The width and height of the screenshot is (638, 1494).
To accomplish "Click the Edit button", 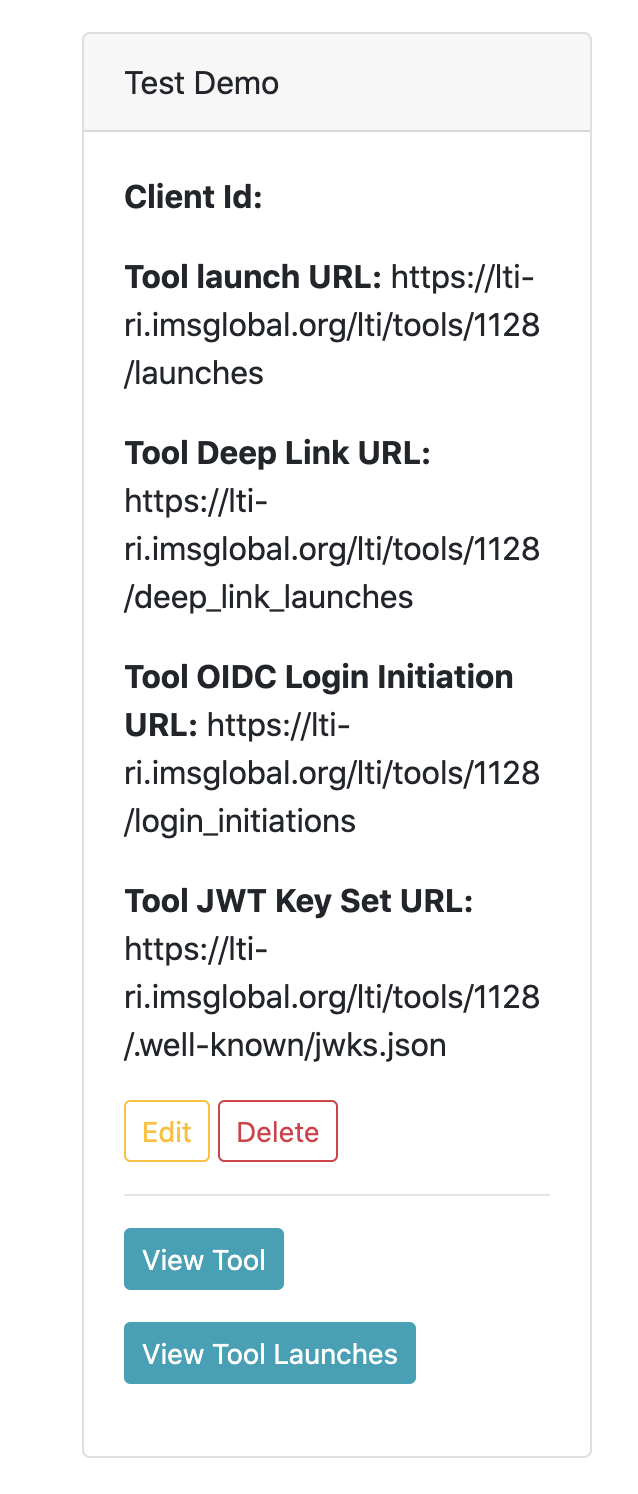I will tap(166, 1130).
